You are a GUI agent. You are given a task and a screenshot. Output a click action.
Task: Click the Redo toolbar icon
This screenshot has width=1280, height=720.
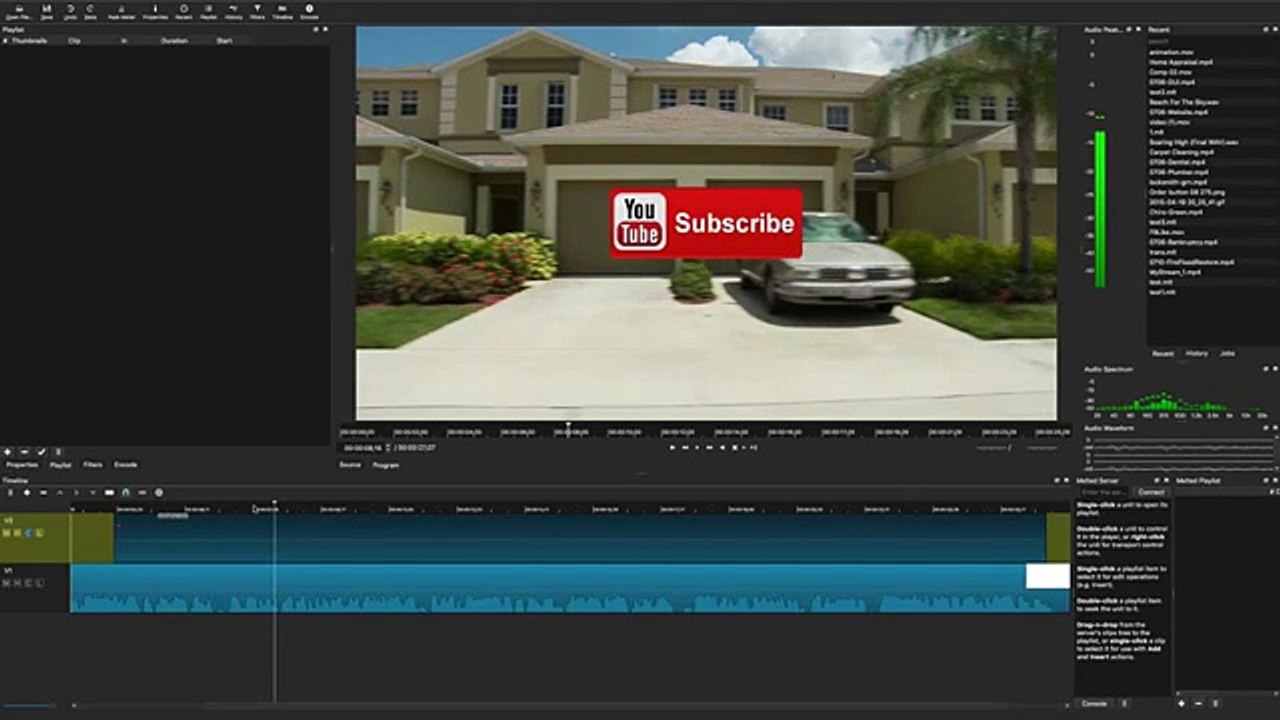click(x=91, y=12)
